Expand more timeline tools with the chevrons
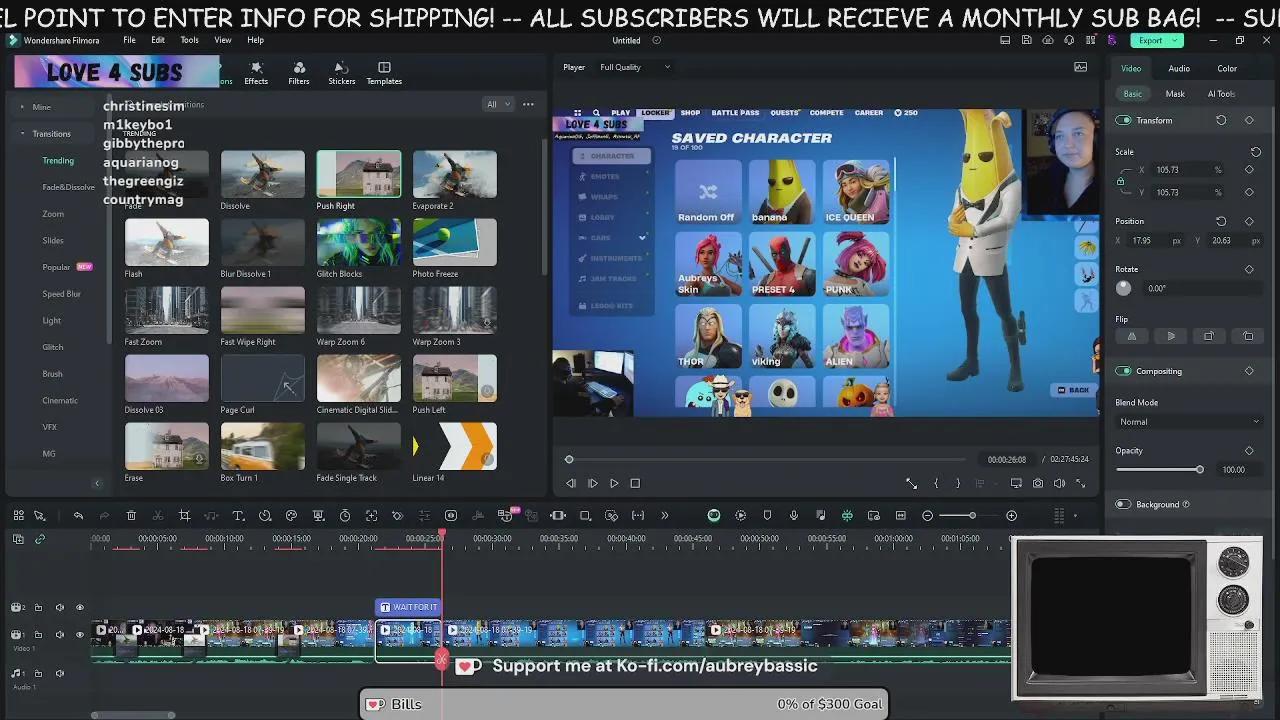 pyautogui.click(x=664, y=516)
